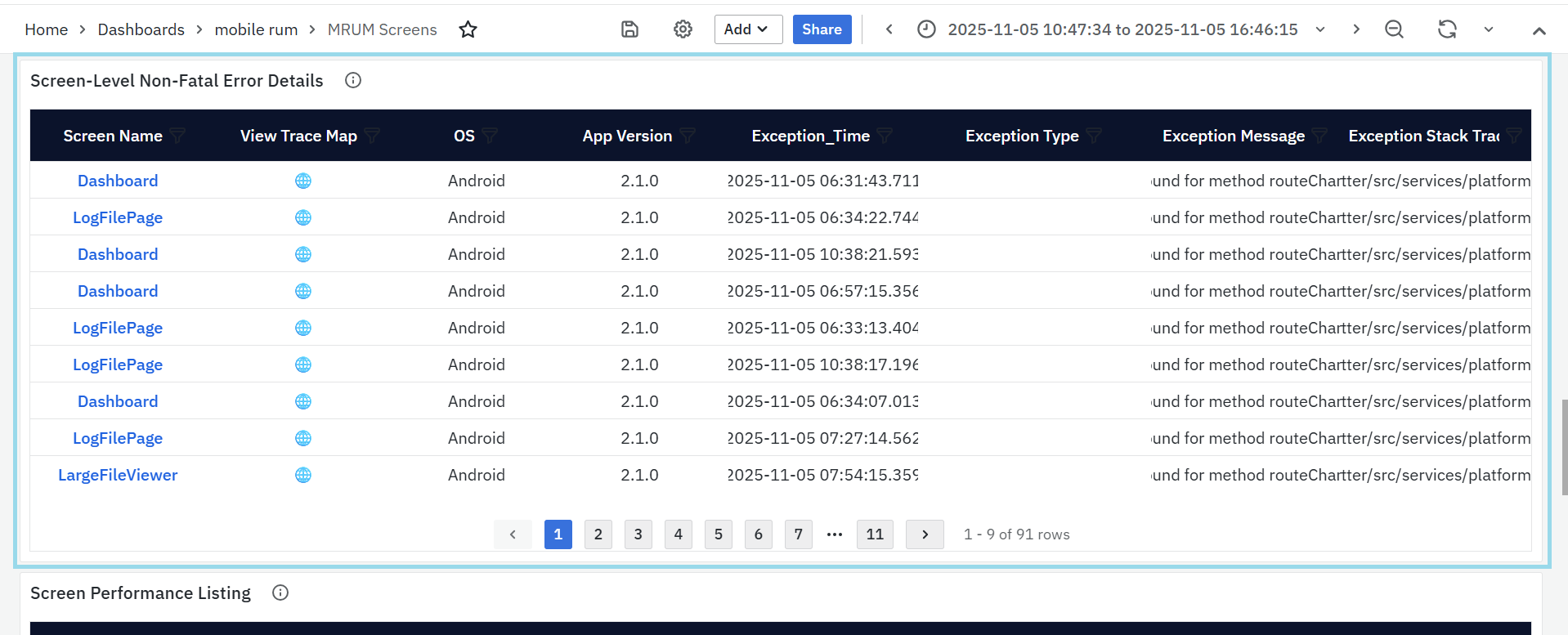Open refresh interval dropdown arrow
Screen dimensions: 1568x635
(1489, 29)
